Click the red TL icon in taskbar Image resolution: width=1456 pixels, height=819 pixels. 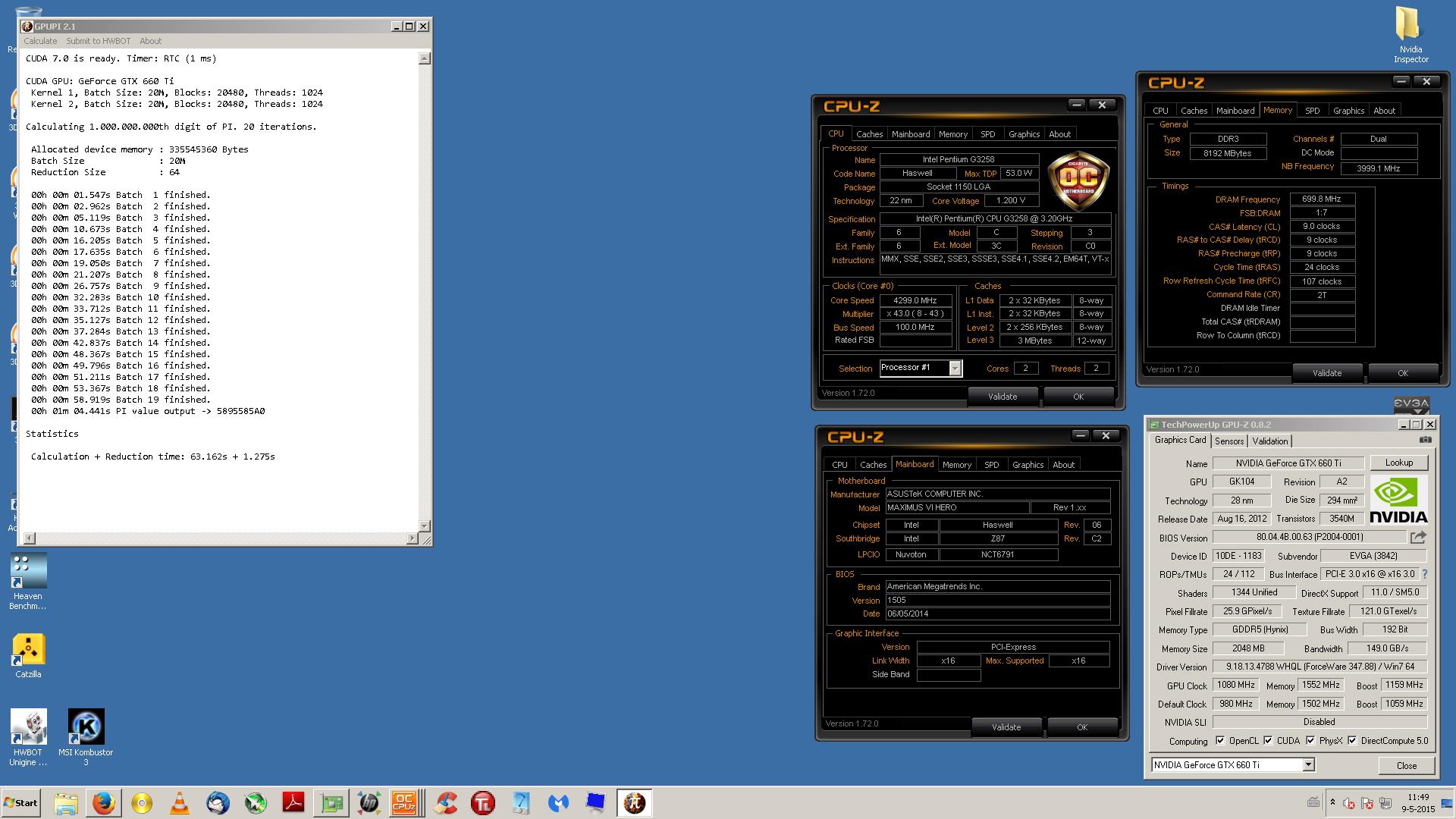point(483,802)
